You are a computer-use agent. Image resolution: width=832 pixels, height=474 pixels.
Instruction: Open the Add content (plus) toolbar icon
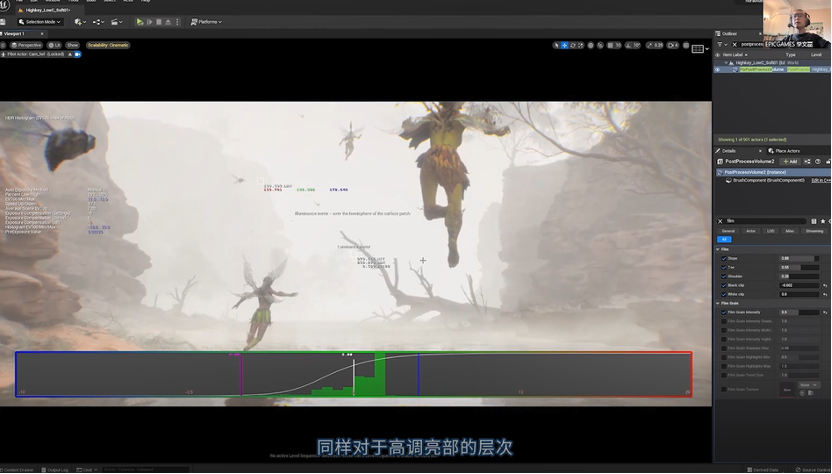[80, 22]
